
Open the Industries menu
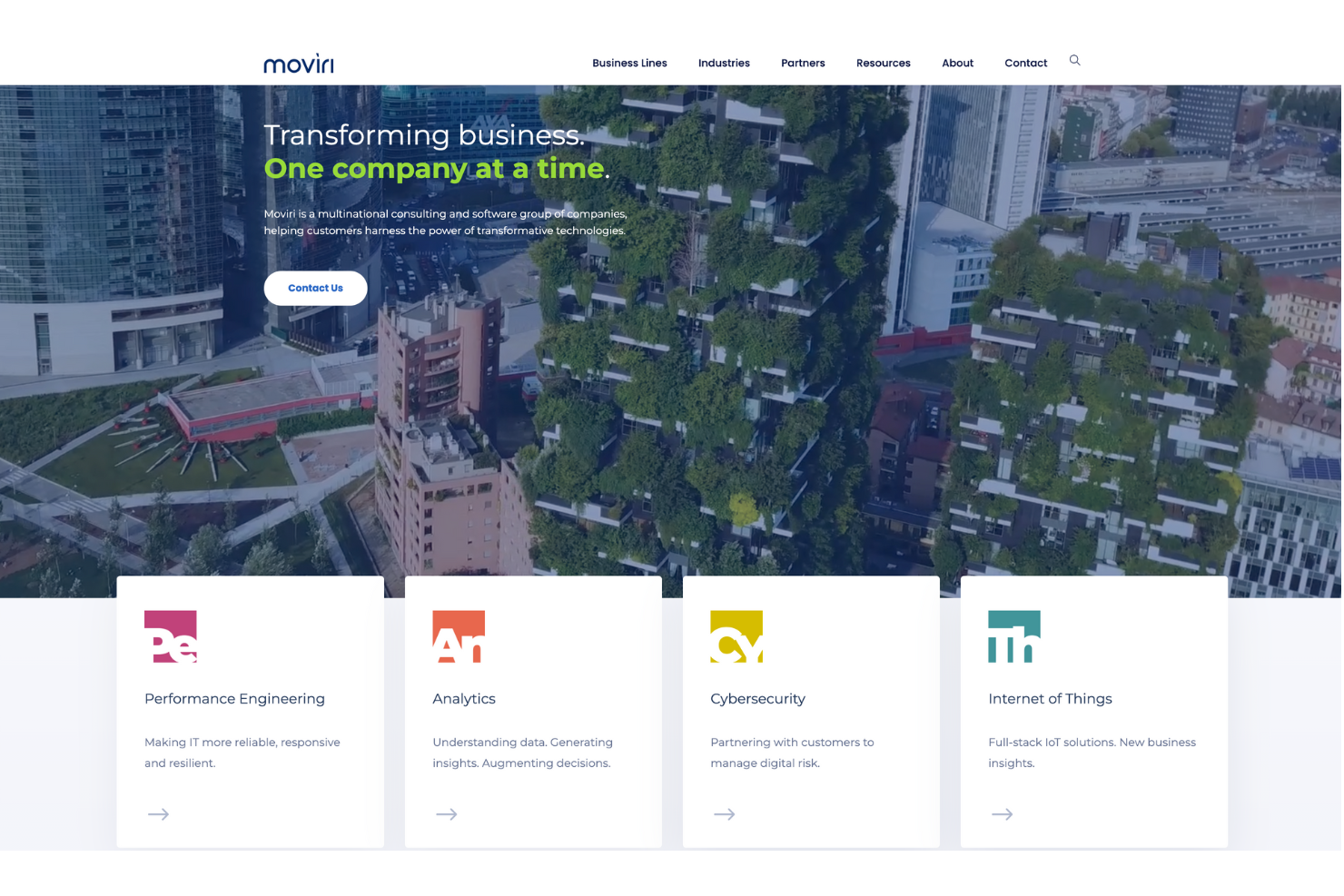724,63
